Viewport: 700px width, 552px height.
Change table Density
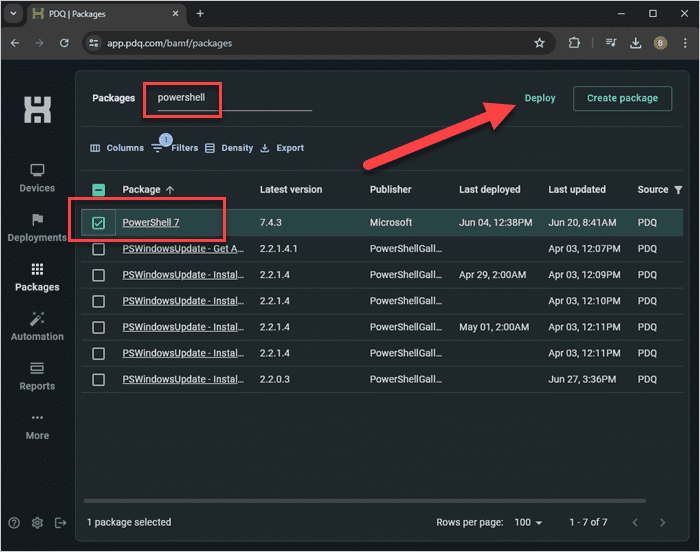(x=229, y=148)
